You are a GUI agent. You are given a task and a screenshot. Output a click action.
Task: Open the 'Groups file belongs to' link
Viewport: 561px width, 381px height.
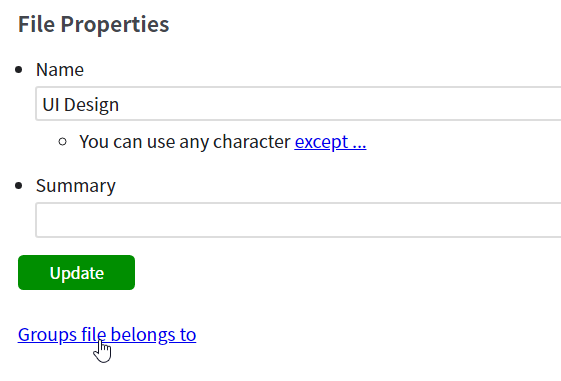107,335
